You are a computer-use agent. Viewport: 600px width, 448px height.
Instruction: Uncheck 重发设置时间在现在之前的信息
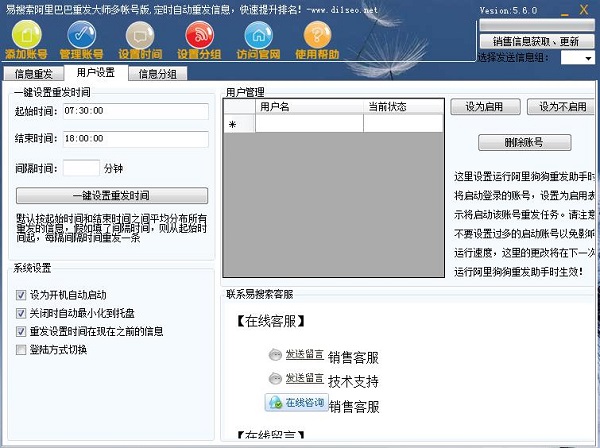click(22, 332)
